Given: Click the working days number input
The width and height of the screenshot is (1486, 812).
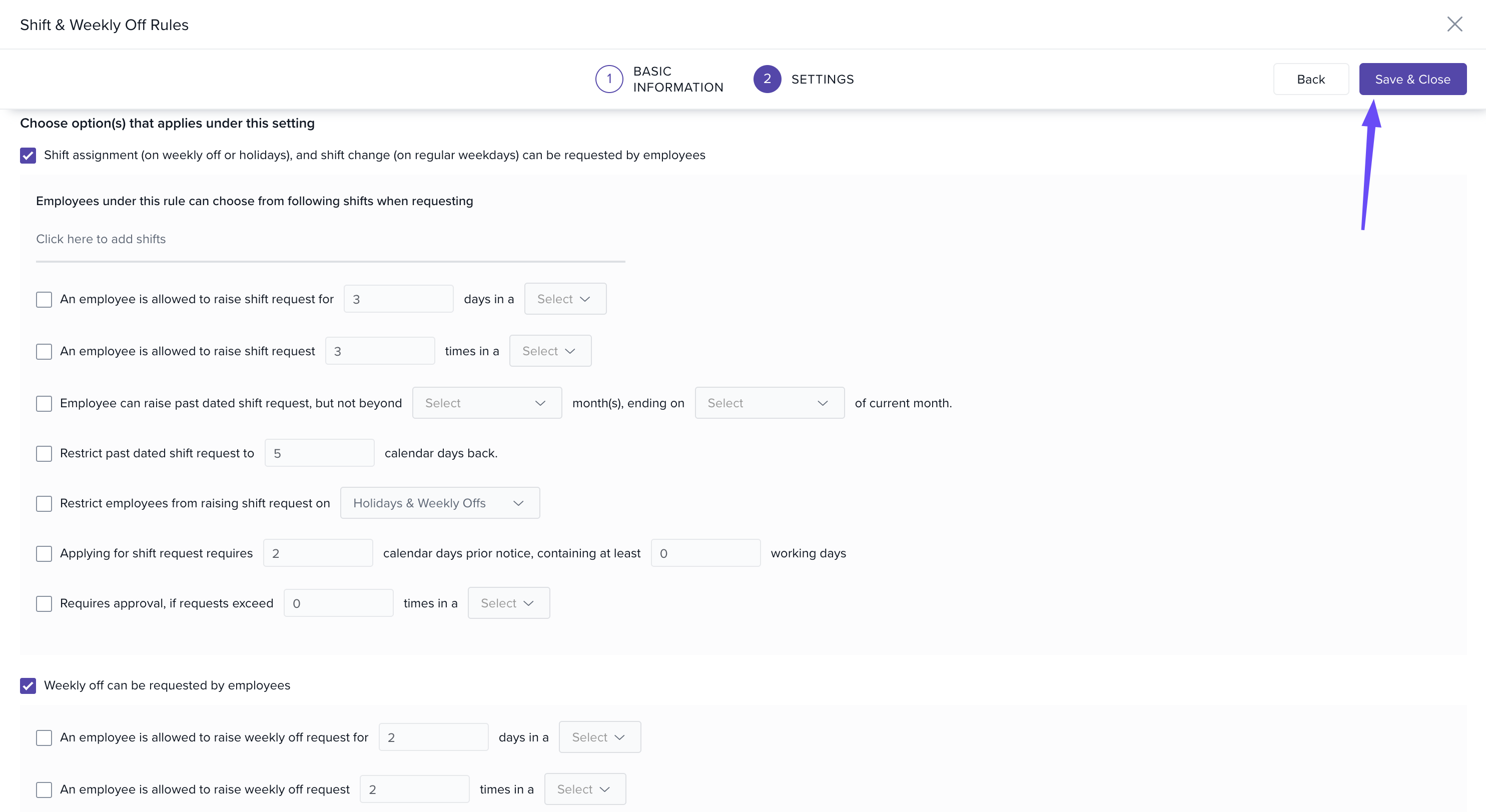Looking at the screenshot, I should tap(705, 553).
